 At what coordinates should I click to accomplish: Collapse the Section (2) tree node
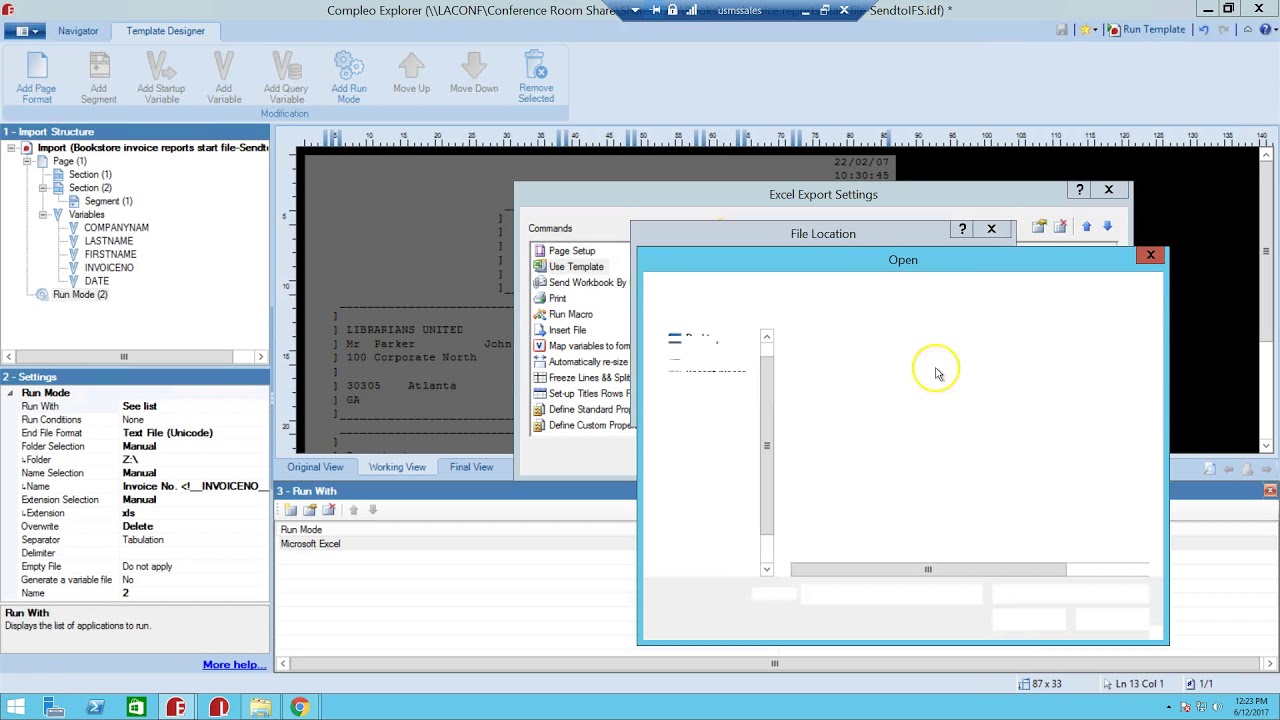click(43, 188)
